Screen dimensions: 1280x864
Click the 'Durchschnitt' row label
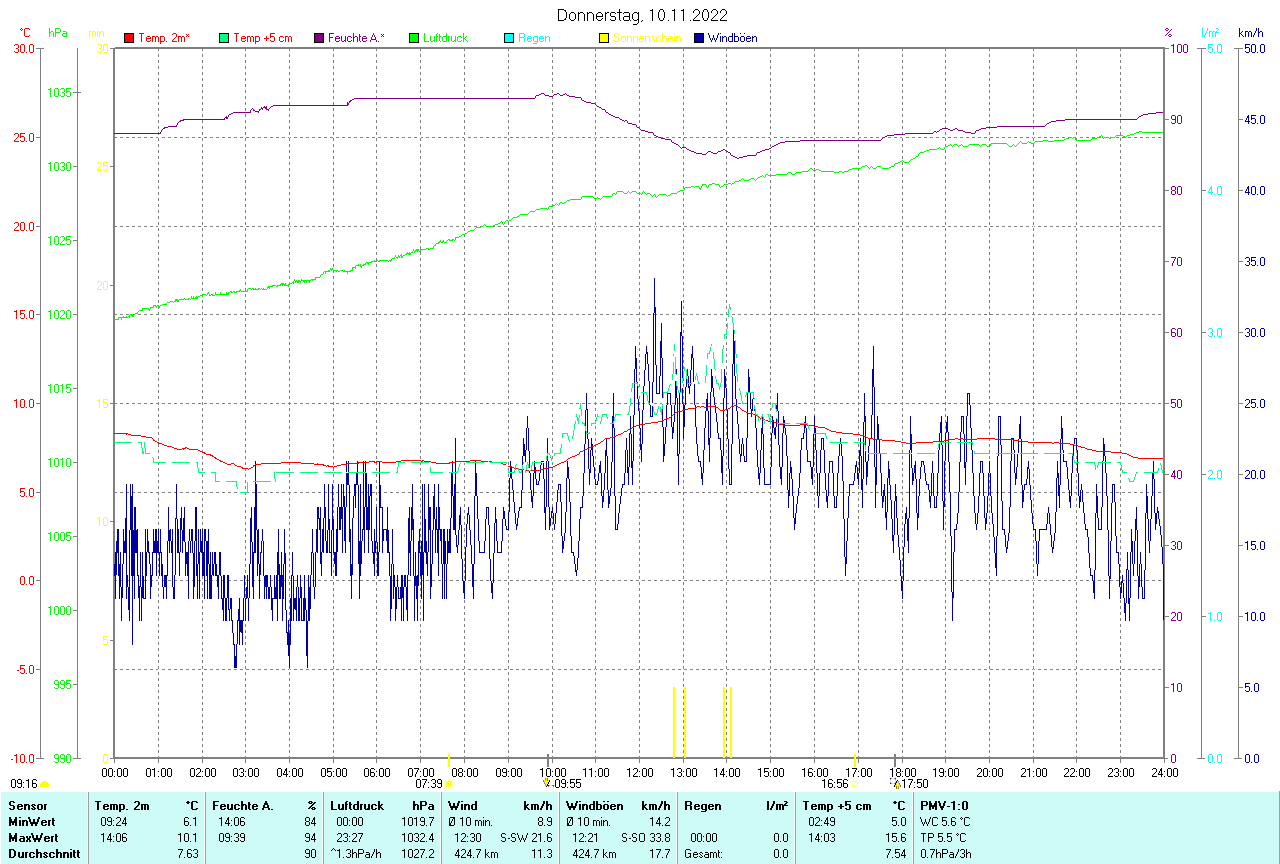click(x=44, y=854)
